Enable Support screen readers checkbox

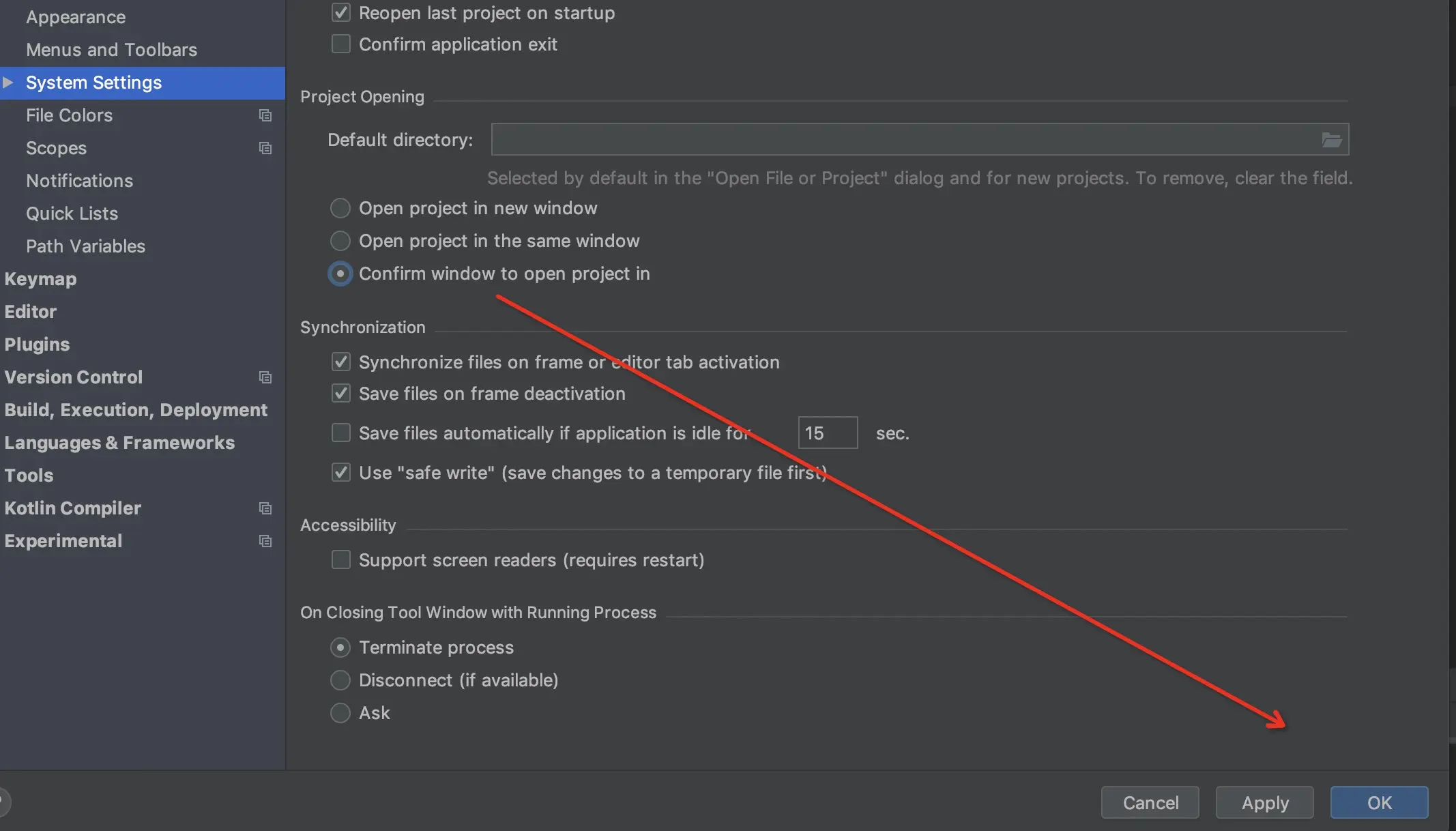coord(340,560)
